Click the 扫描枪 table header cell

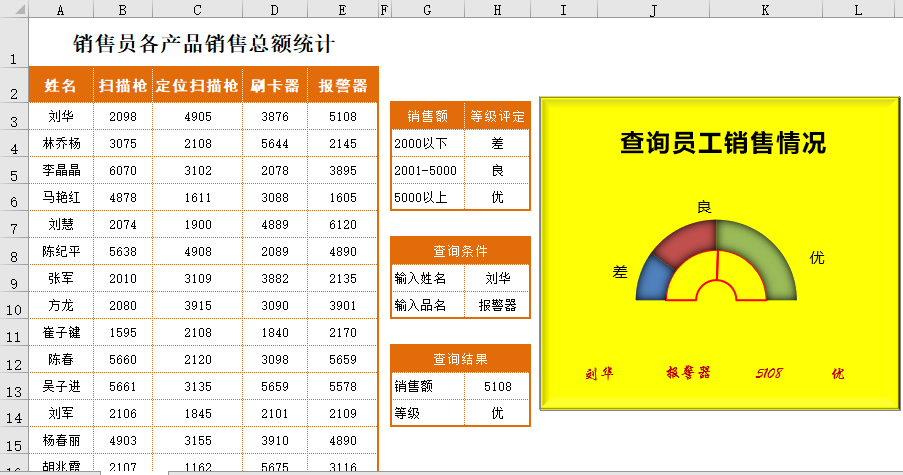(123, 86)
